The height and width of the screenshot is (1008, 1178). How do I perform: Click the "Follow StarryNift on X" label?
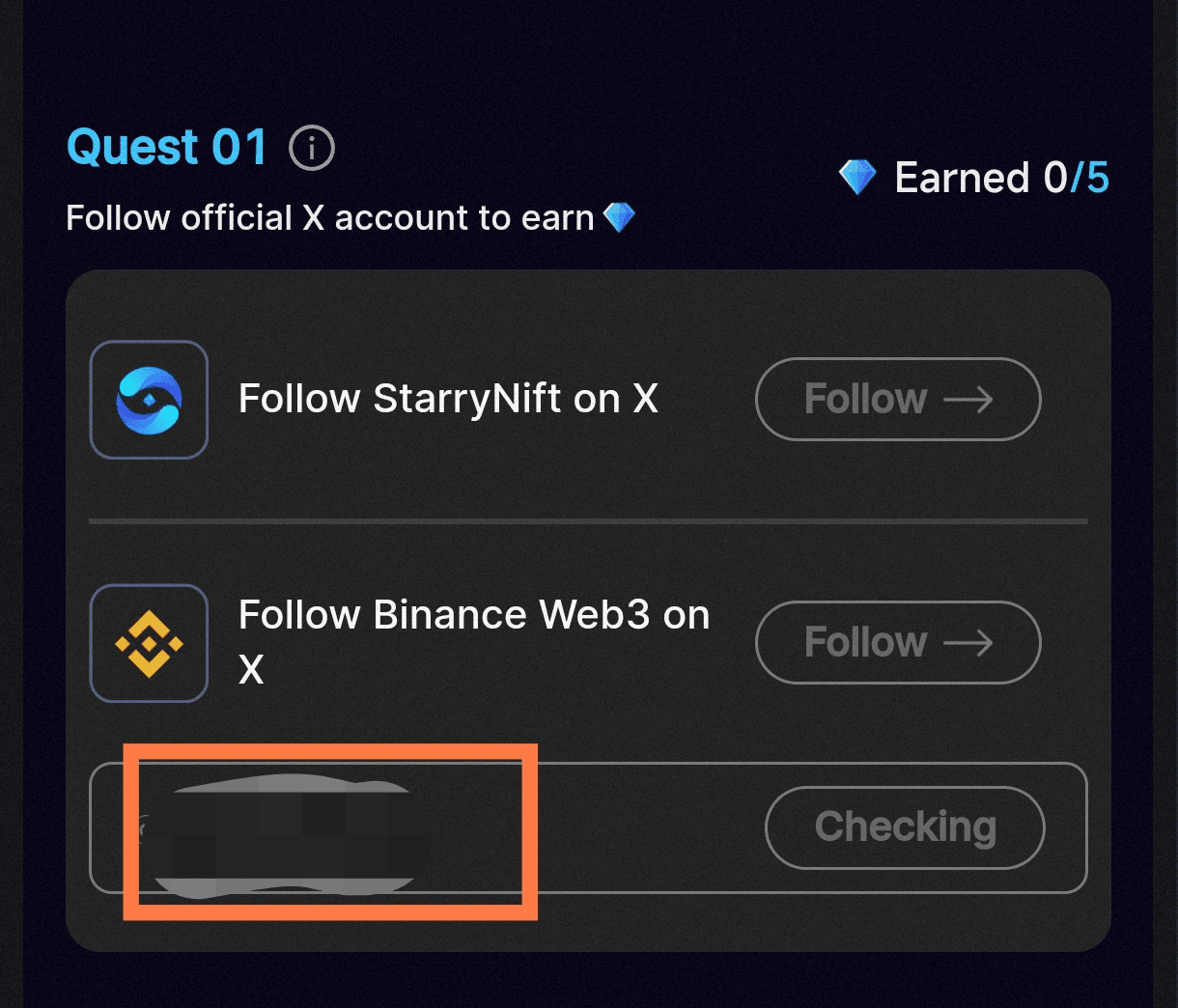(448, 399)
